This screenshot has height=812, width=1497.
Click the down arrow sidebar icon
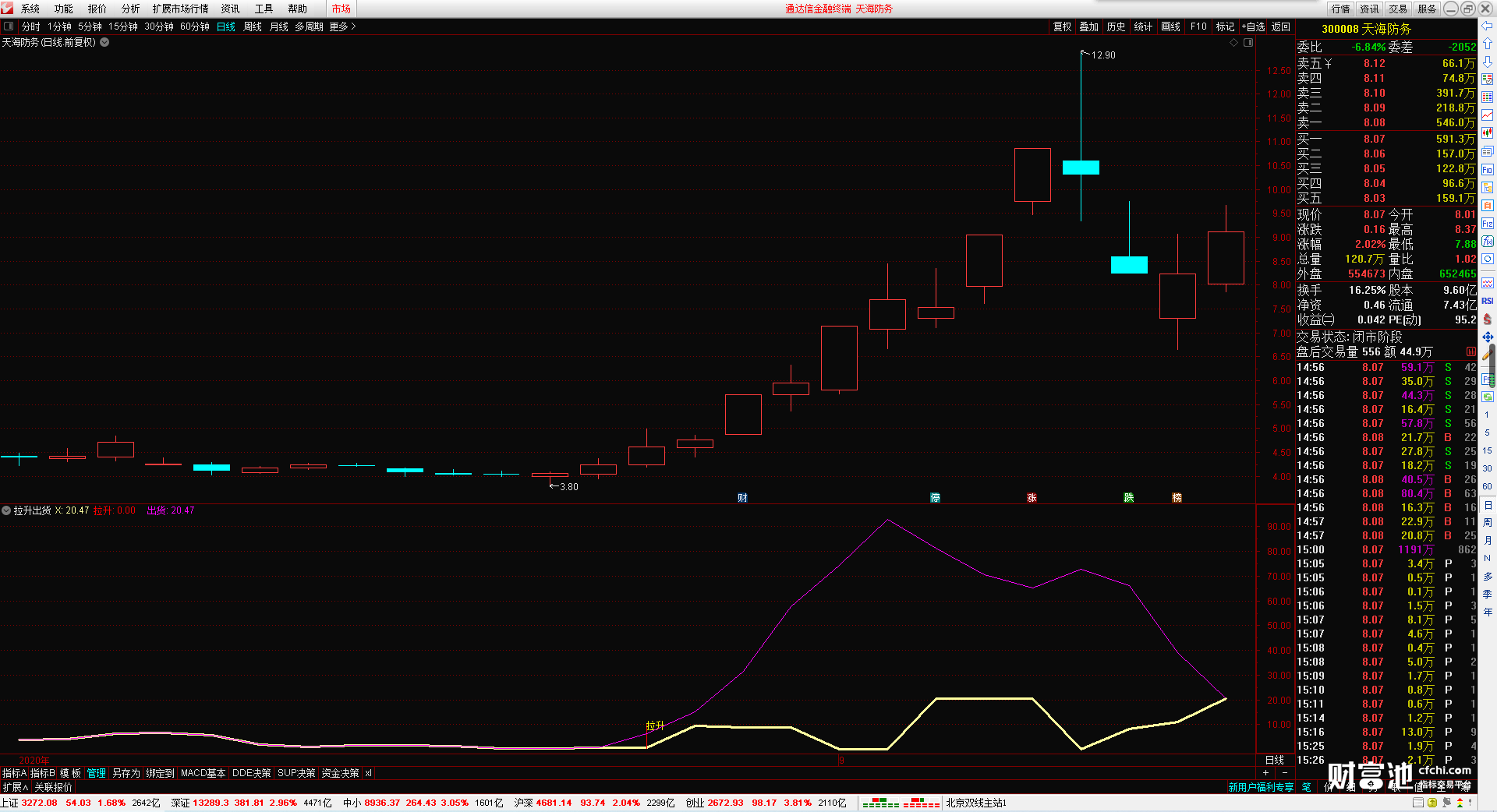1488,62
